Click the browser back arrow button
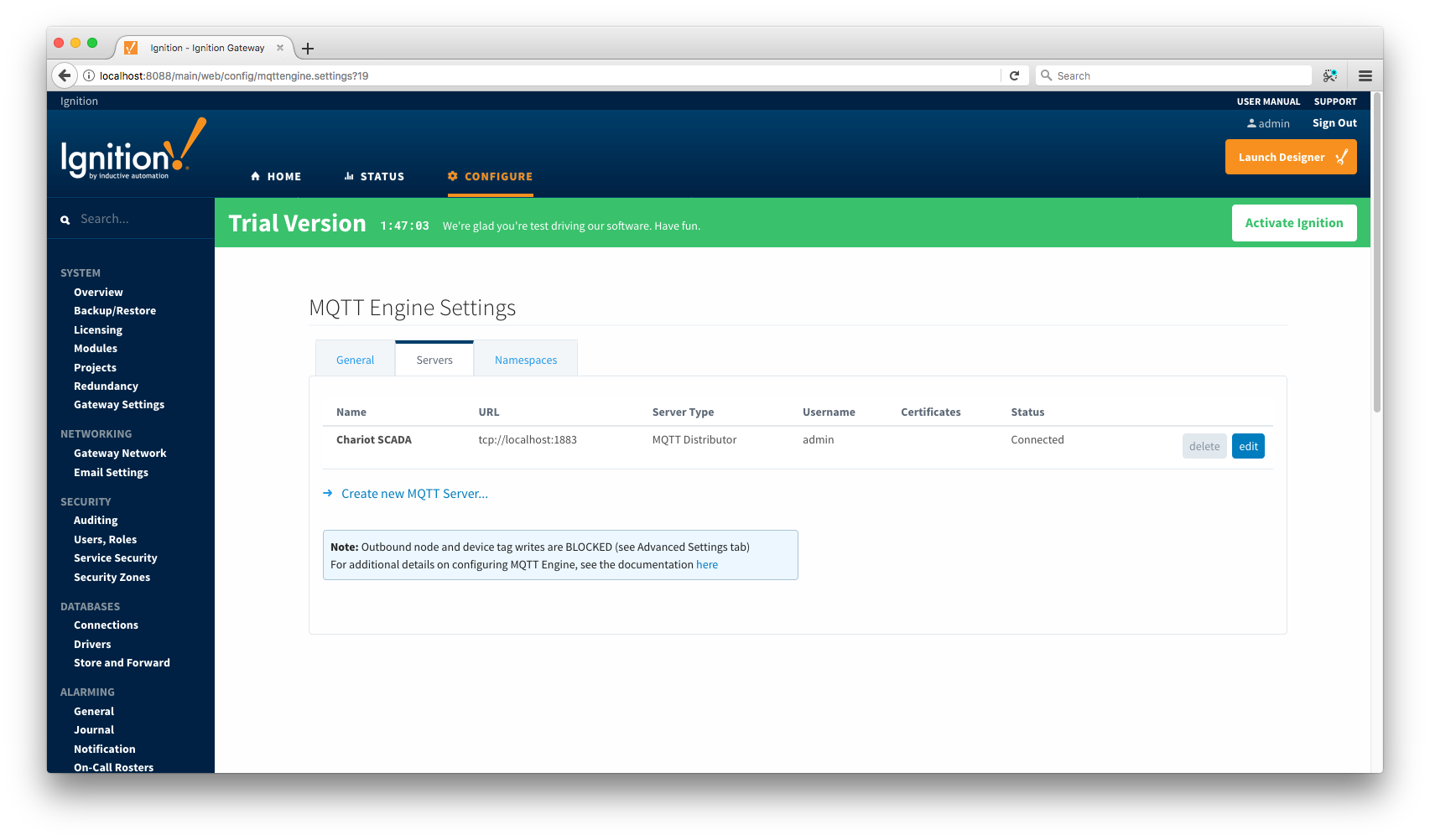 click(x=65, y=75)
